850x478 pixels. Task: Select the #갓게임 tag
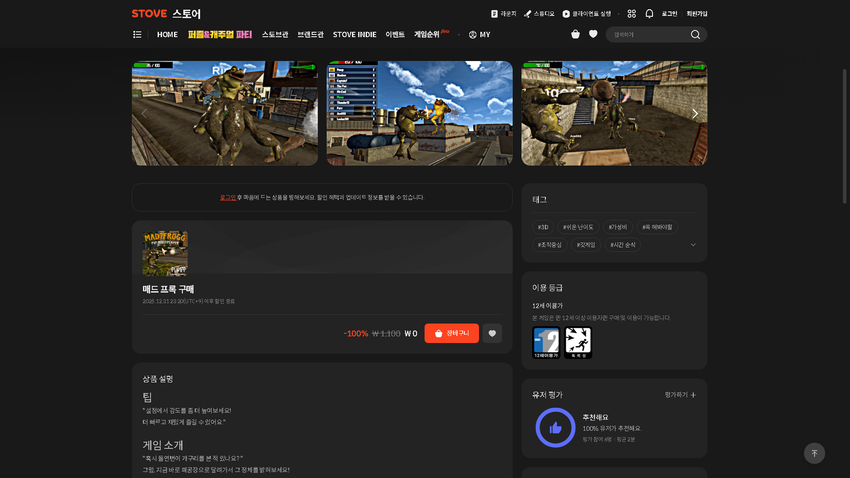click(x=585, y=245)
